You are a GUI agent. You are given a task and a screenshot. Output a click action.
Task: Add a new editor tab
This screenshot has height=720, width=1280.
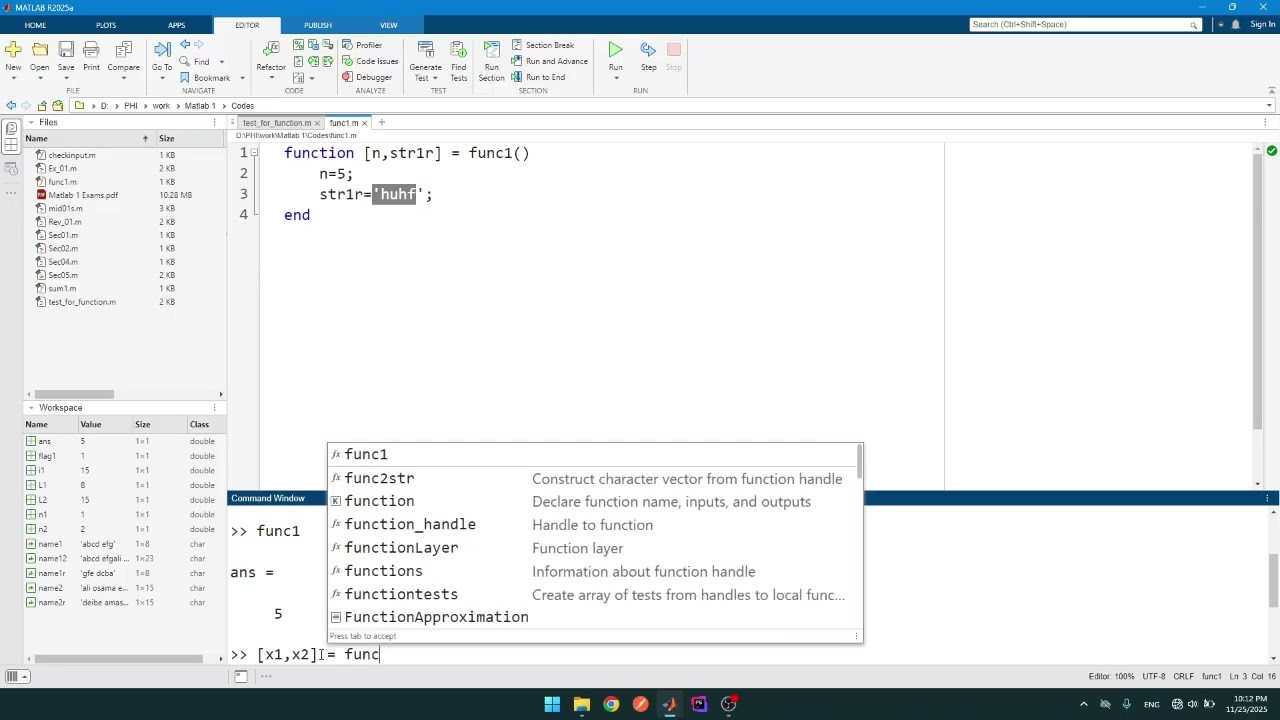pos(382,122)
